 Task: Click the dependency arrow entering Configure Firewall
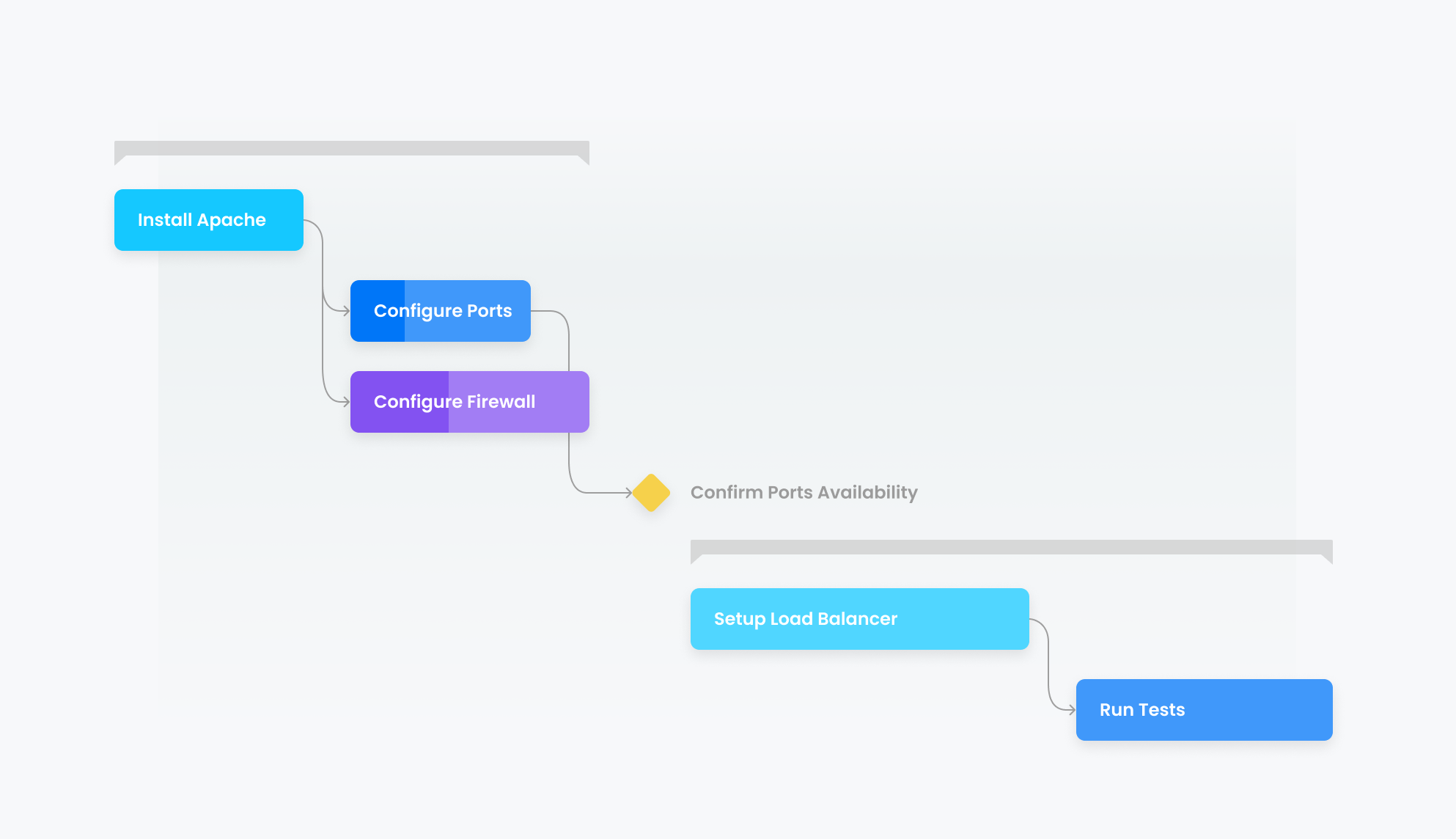345,402
